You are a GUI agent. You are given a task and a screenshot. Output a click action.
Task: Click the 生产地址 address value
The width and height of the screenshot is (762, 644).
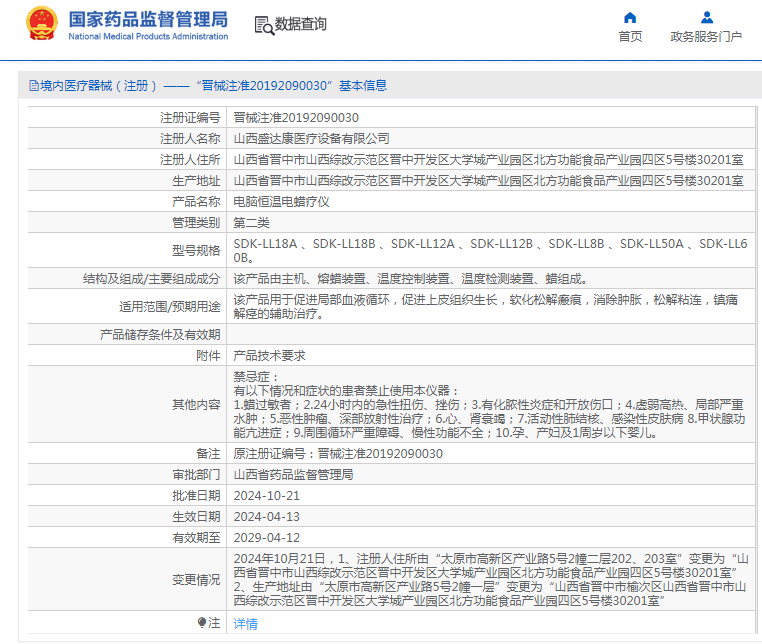tap(488, 181)
